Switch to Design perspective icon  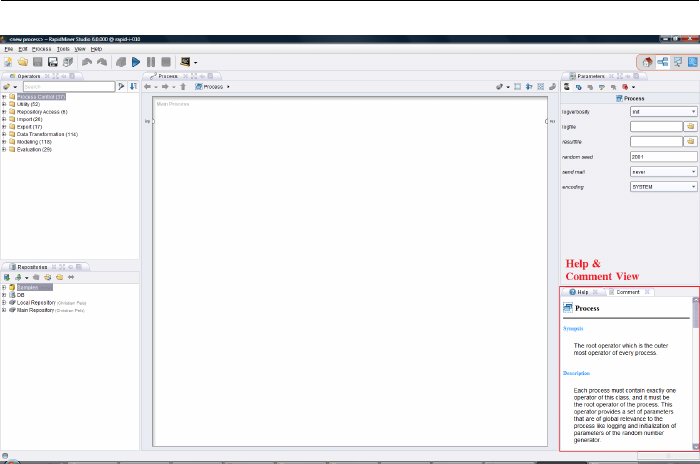(662, 62)
